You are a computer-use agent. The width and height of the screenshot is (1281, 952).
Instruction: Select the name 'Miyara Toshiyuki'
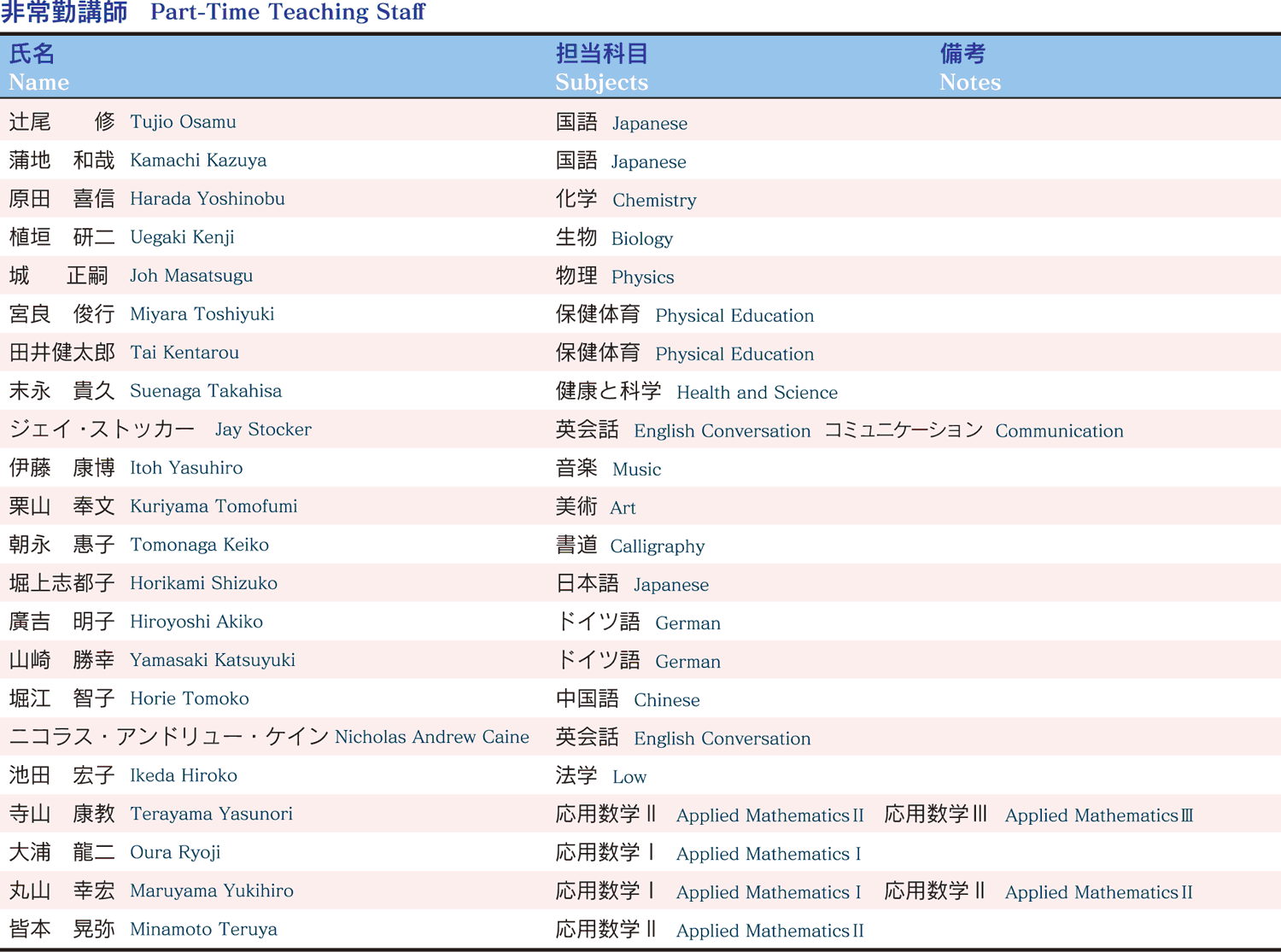coord(202,313)
